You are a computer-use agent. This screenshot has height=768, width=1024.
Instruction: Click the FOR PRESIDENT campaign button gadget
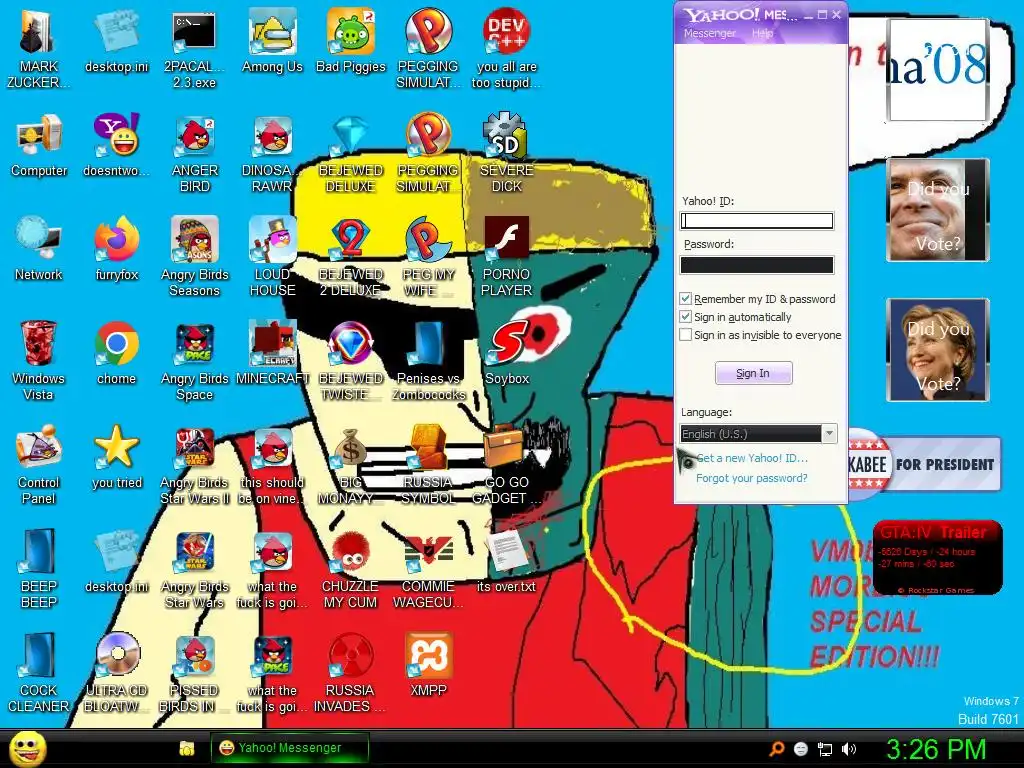[x=924, y=464]
